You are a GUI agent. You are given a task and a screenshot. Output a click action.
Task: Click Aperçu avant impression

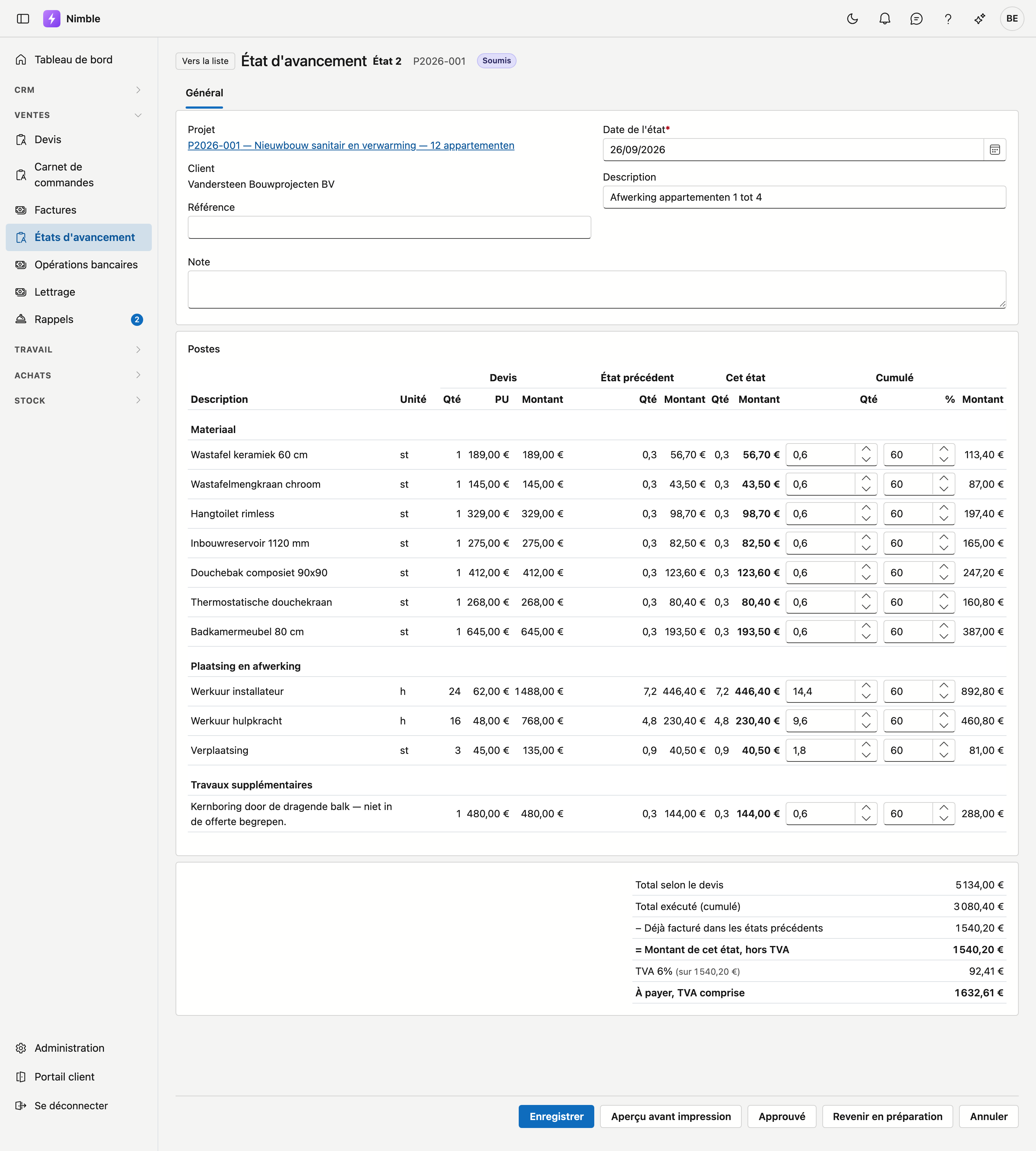[671, 1116]
